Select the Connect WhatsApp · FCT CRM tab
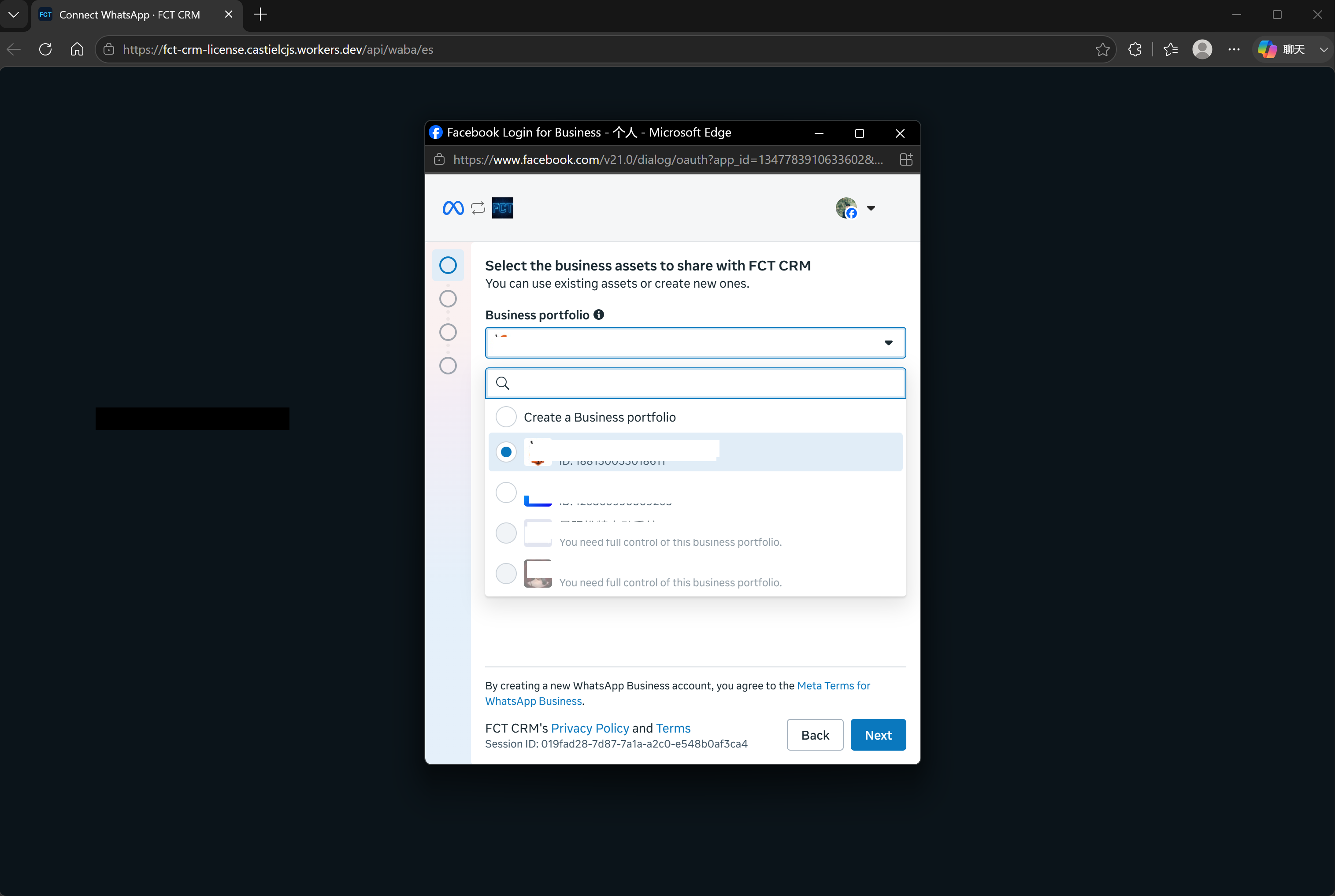The height and width of the screenshot is (896, 1335). tap(137, 15)
